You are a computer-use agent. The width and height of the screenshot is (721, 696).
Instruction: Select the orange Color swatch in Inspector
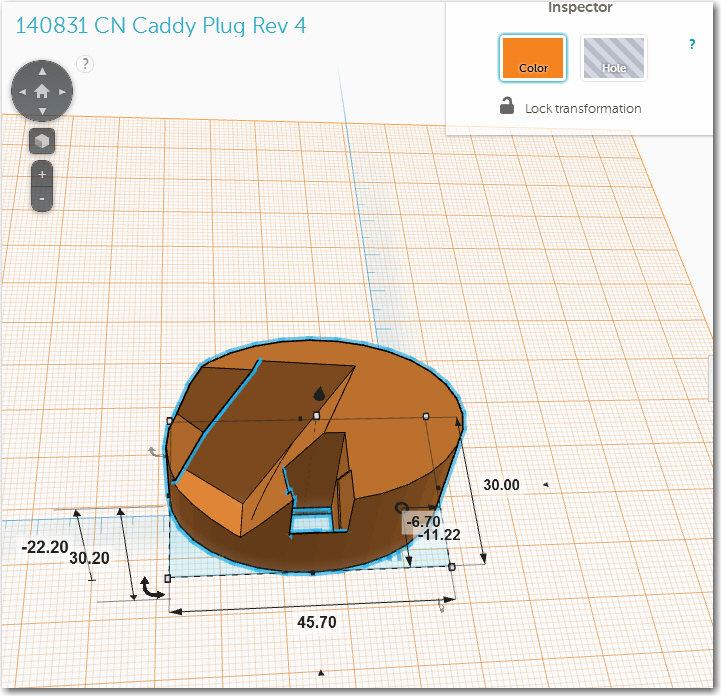532,58
